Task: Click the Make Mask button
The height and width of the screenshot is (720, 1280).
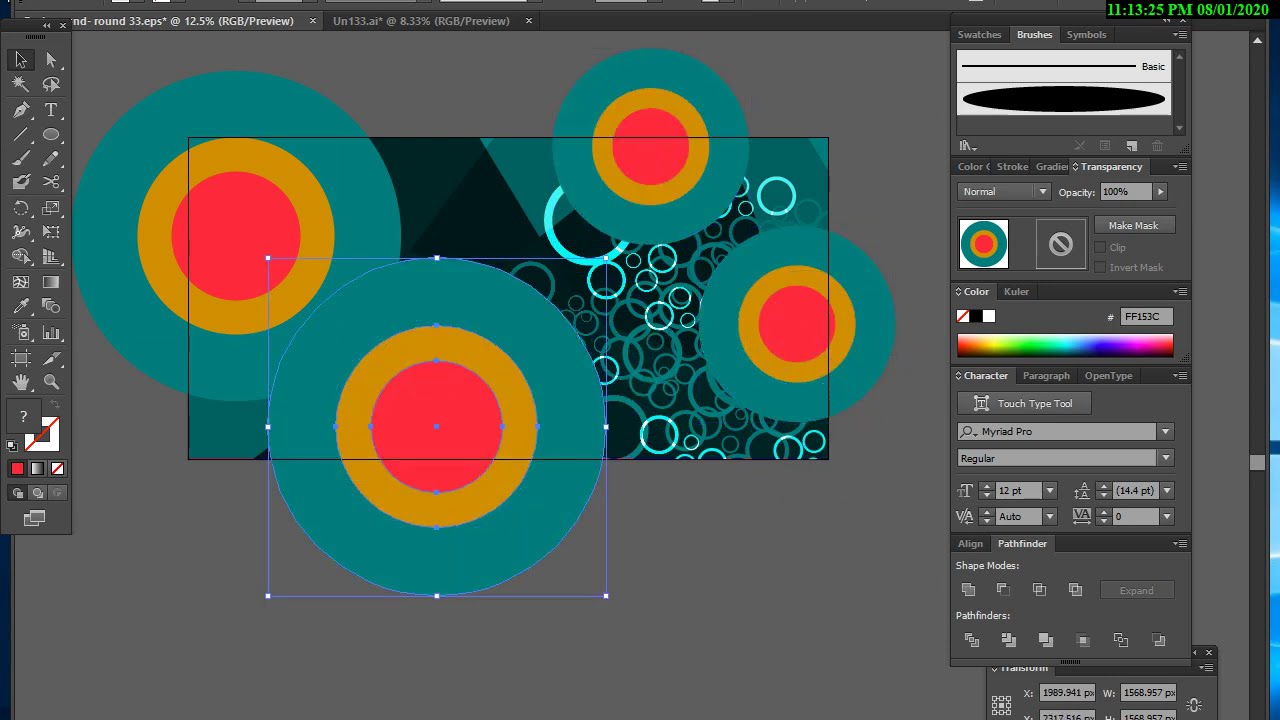Action: tap(1133, 225)
